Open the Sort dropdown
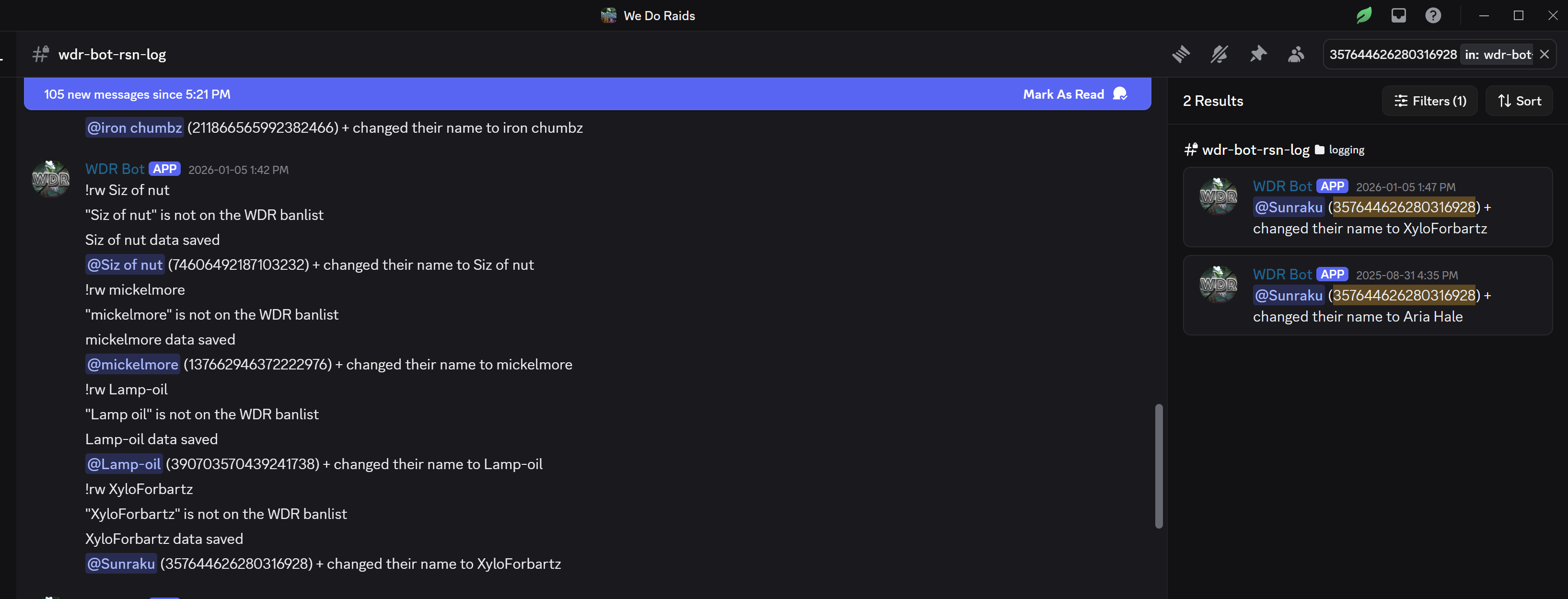This screenshot has height=599, width=1568. tap(1519, 101)
